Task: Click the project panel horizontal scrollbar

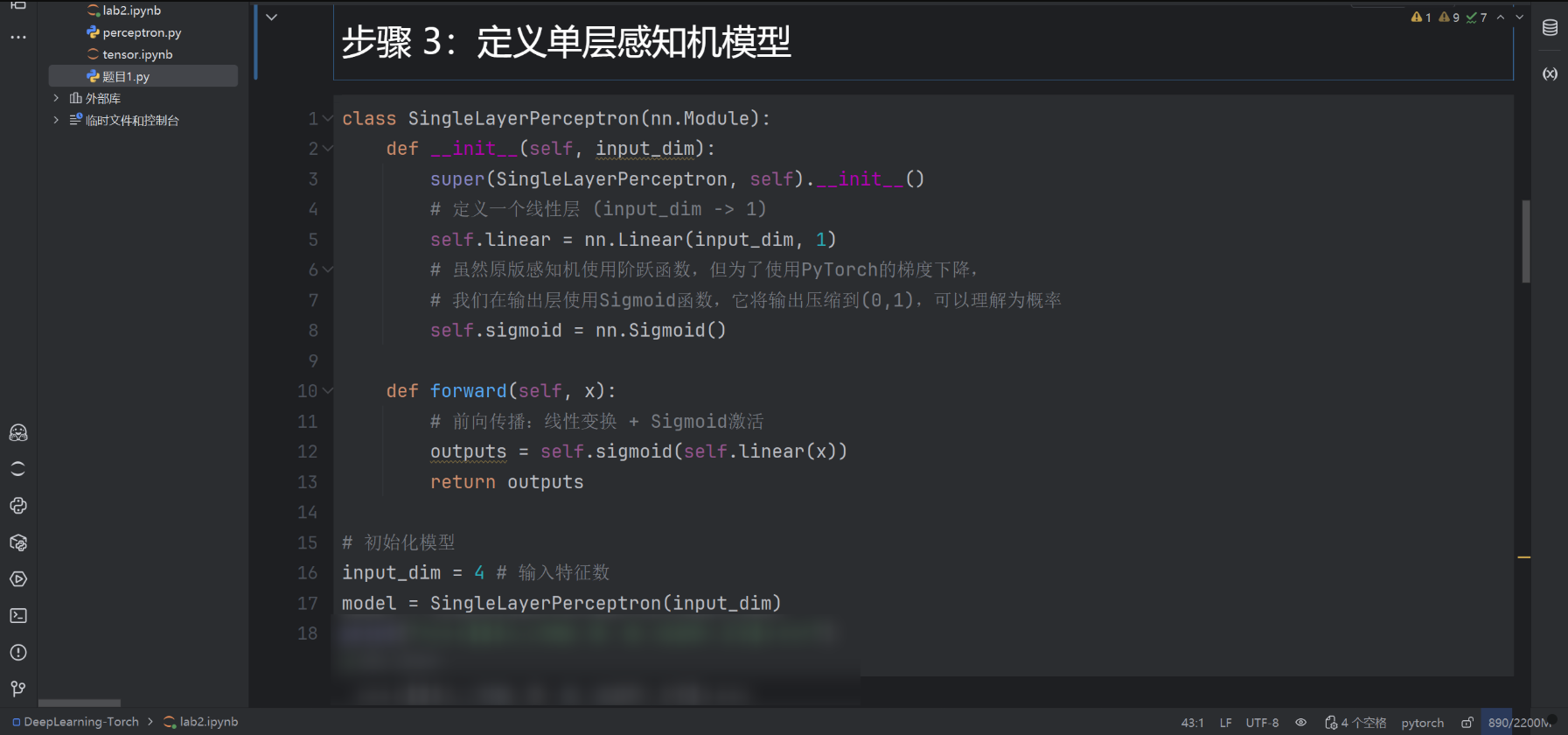Action: [80, 703]
